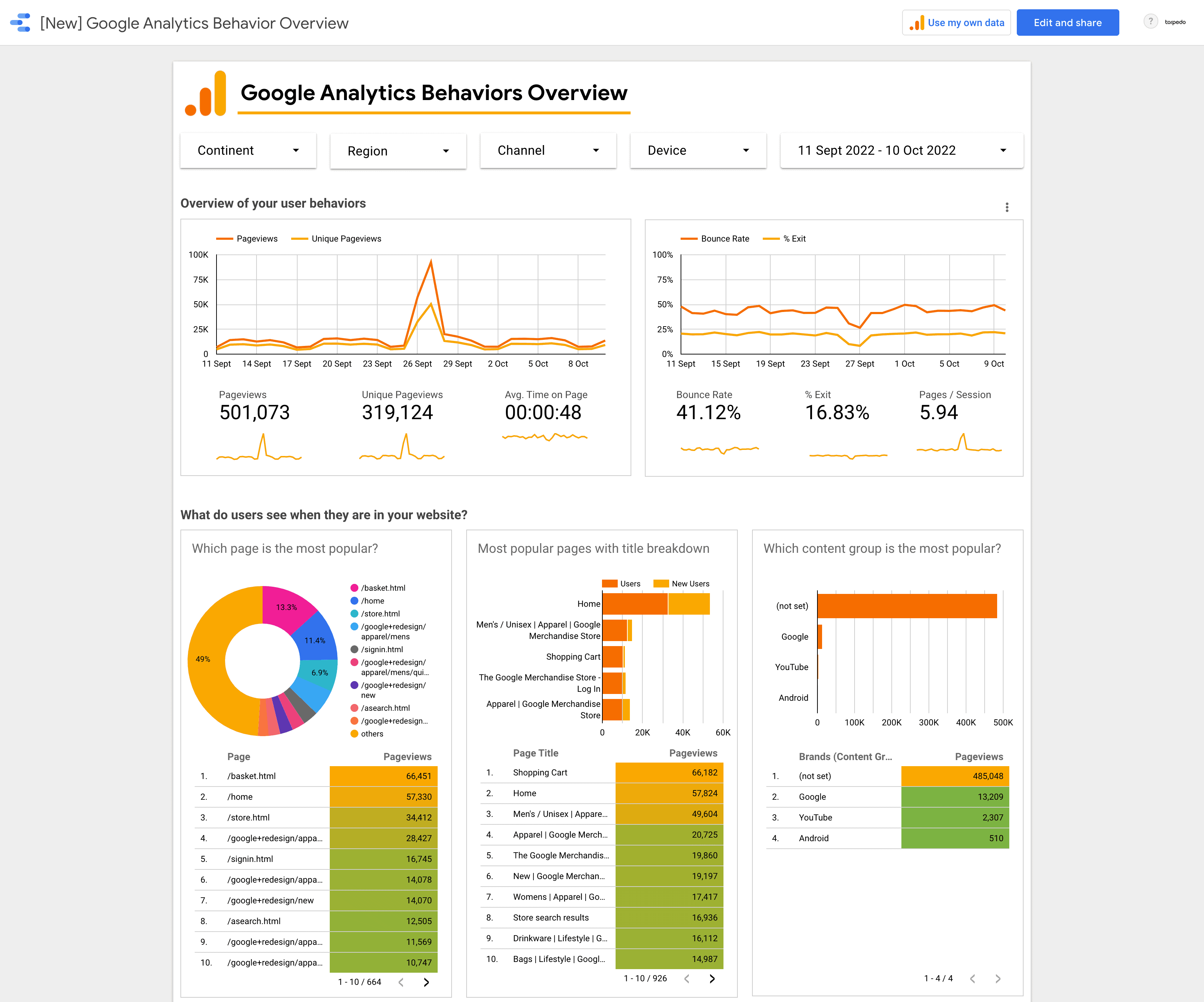The image size is (1204, 1002).
Task: Expand the Channel filter dropdown
Action: coord(548,150)
